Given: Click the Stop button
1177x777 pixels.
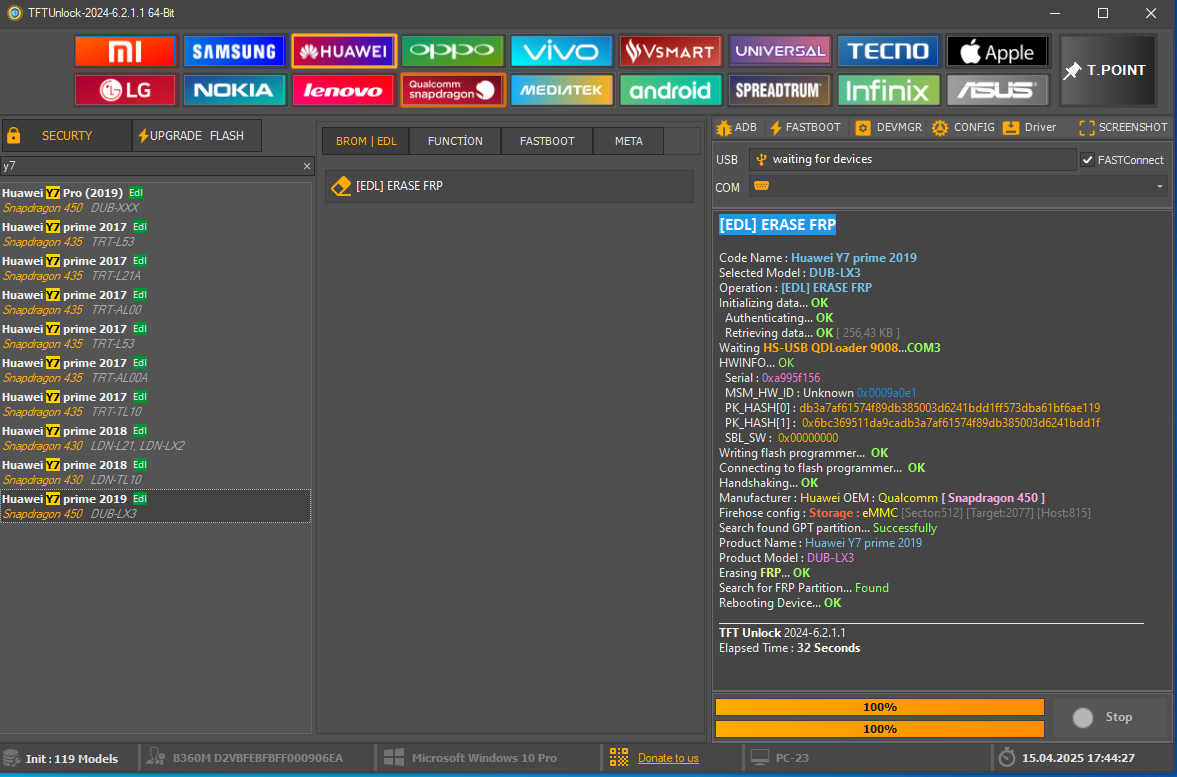Looking at the screenshot, I should [x=1112, y=718].
